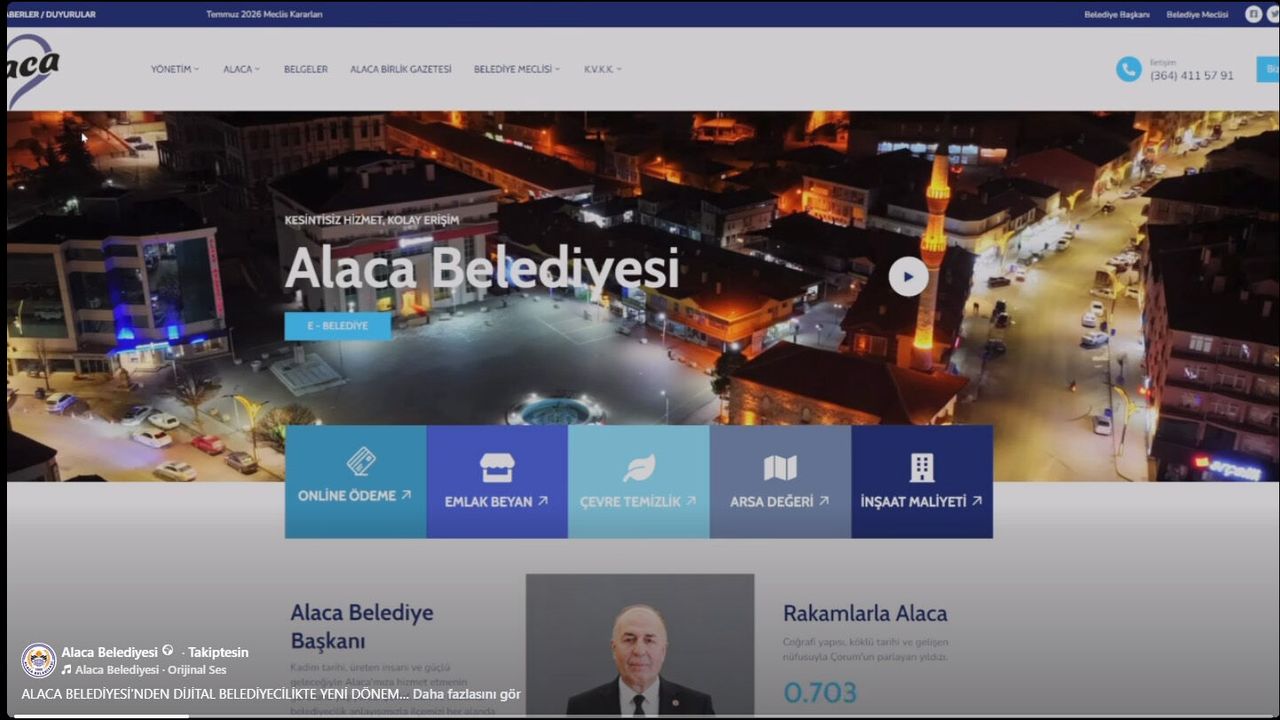Viewport: 1280px width, 720px height.
Task: Click the music note icon by Orijinal Ses
Action: point(66,670)
